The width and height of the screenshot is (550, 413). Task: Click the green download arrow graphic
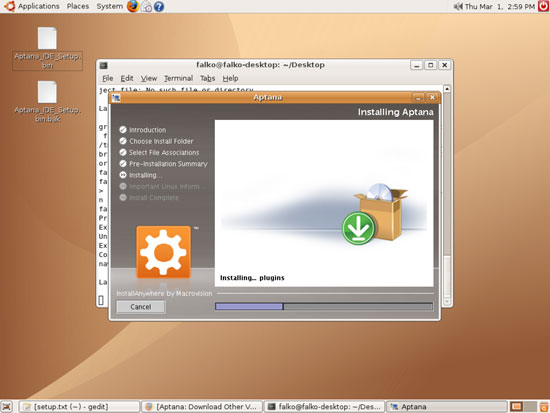coord(358,228)
